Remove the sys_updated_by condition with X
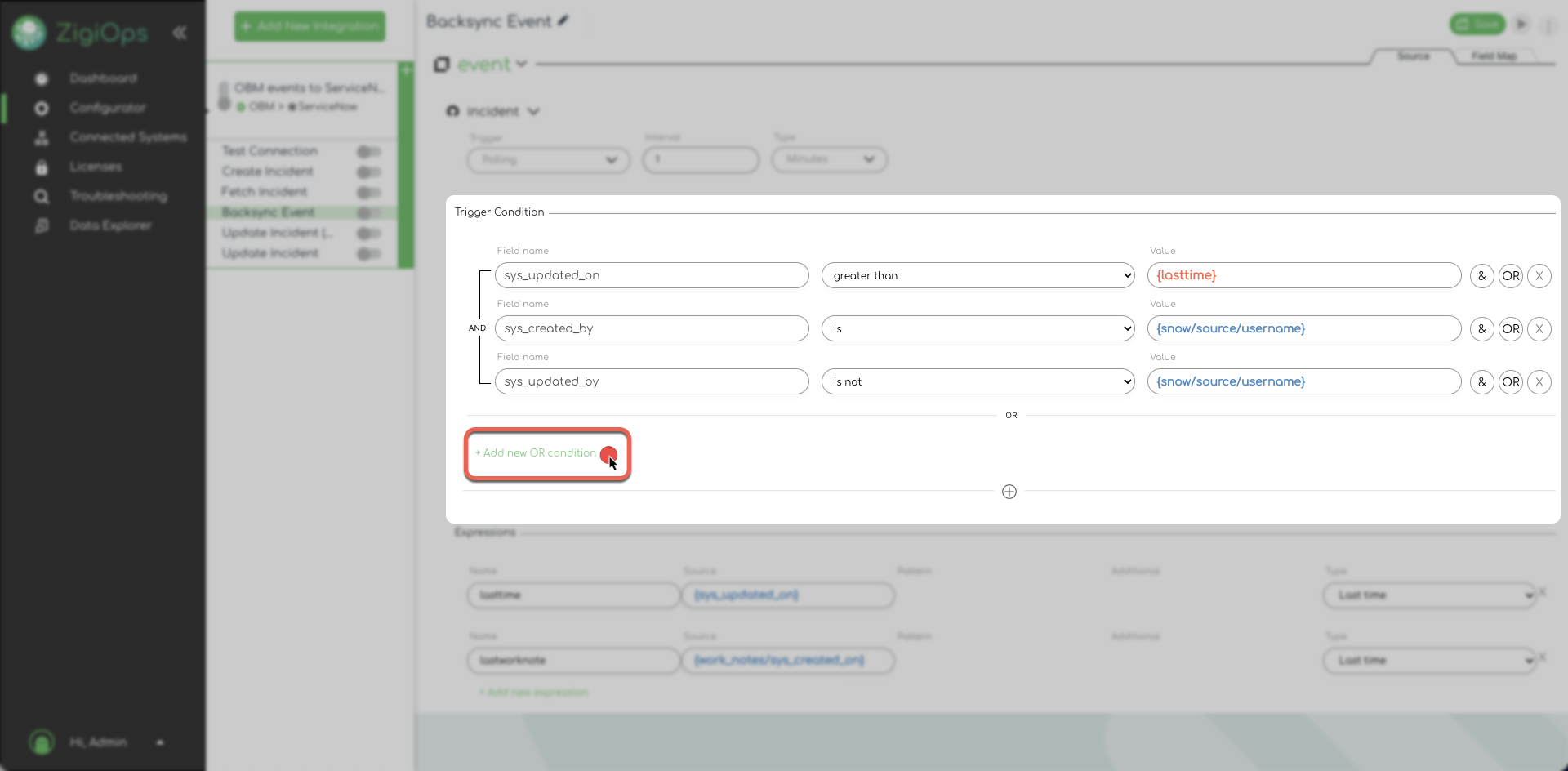The width and height of the screenshot is (1568, 771). click(1539, 382)
